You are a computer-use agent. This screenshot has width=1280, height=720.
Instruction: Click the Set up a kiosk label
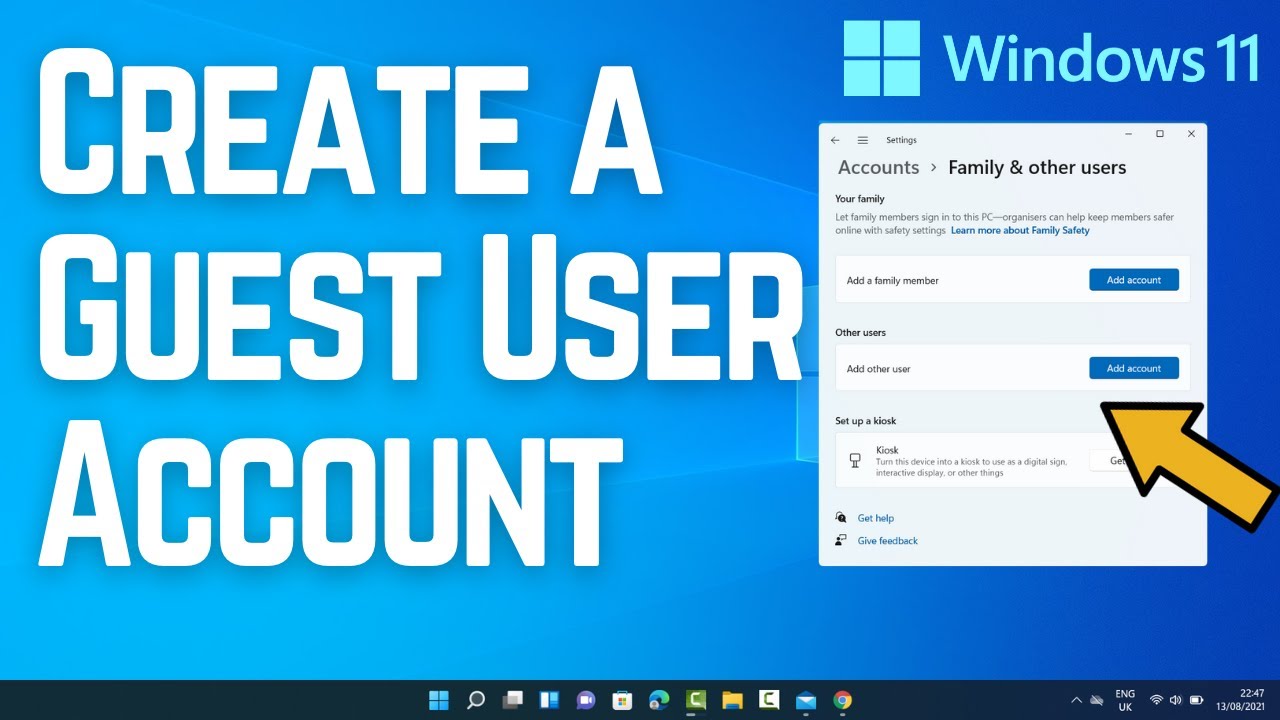[x=866, y=421]
